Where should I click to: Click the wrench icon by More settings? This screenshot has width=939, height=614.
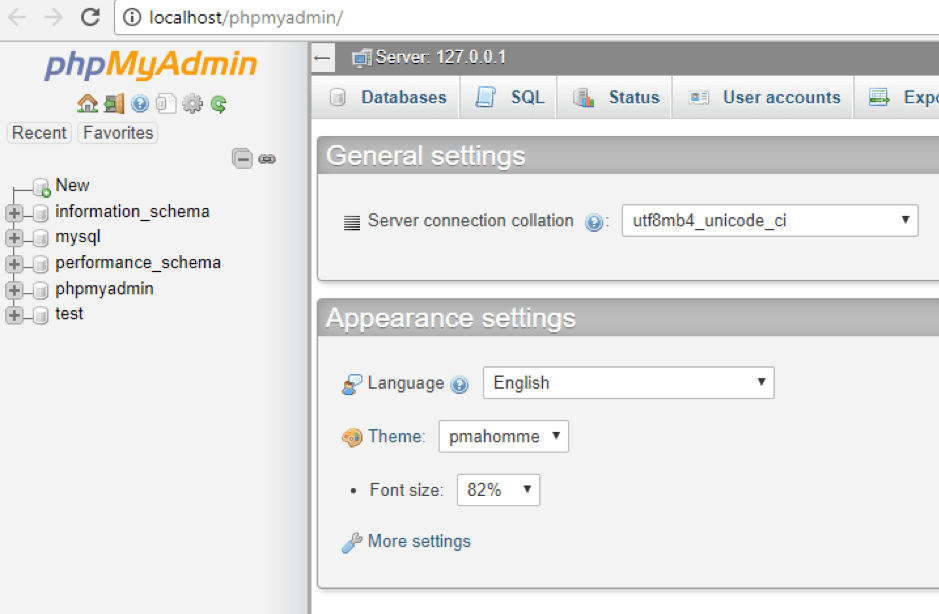[x=352, y=541]
